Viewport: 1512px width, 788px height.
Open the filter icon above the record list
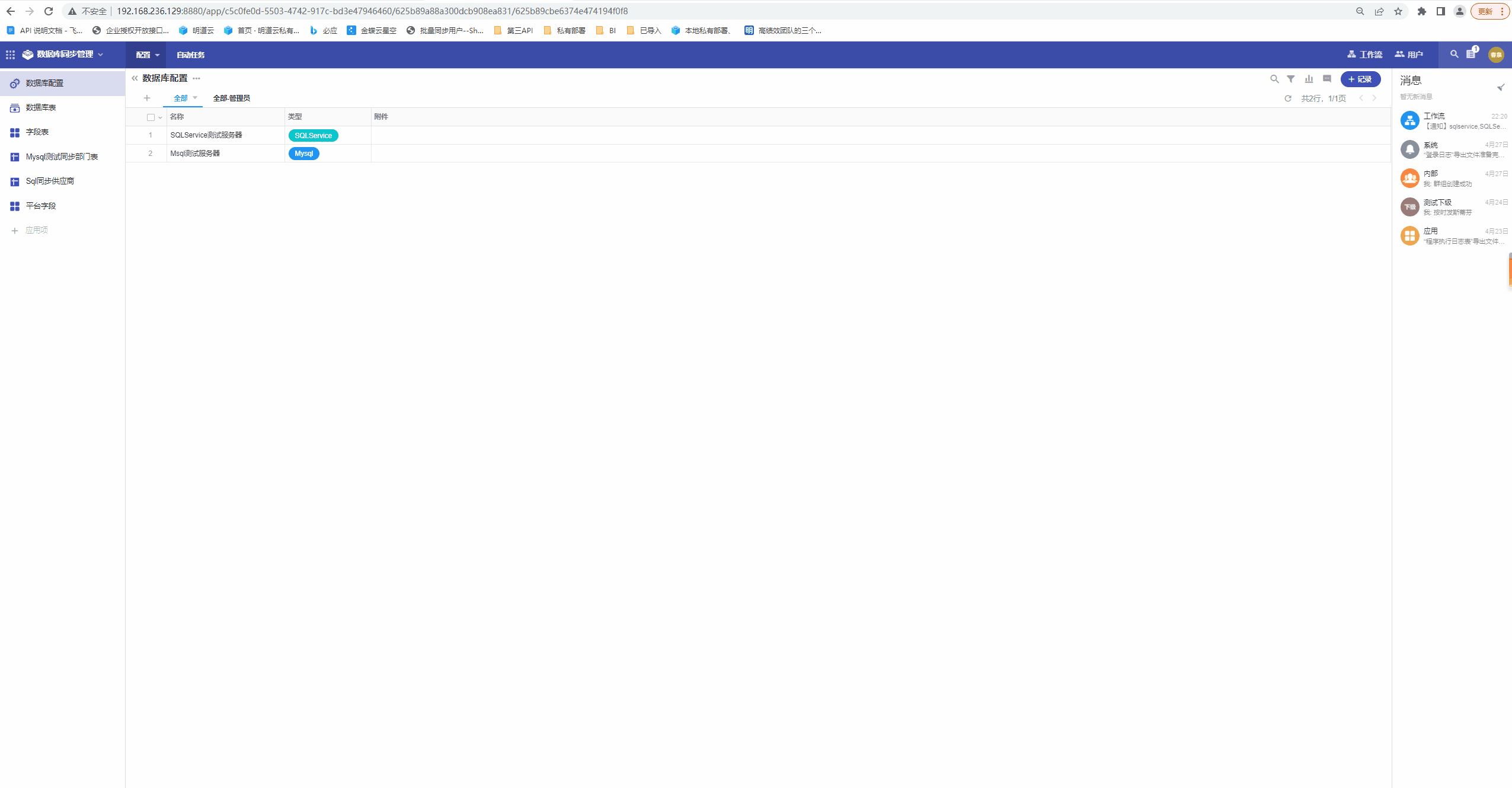pos(1290,78)
